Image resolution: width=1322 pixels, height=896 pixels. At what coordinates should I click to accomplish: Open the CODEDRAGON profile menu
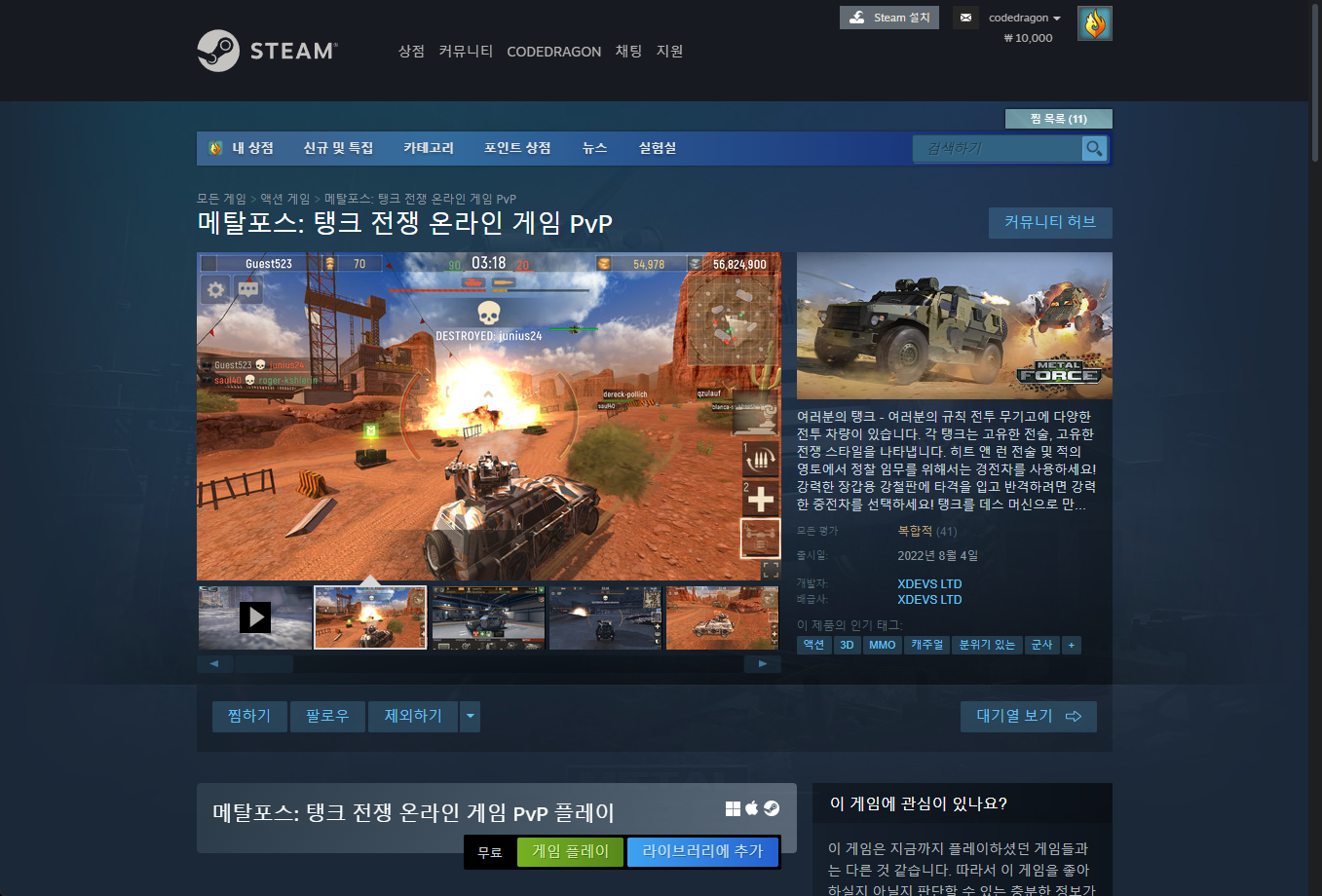tap(554, 52)
